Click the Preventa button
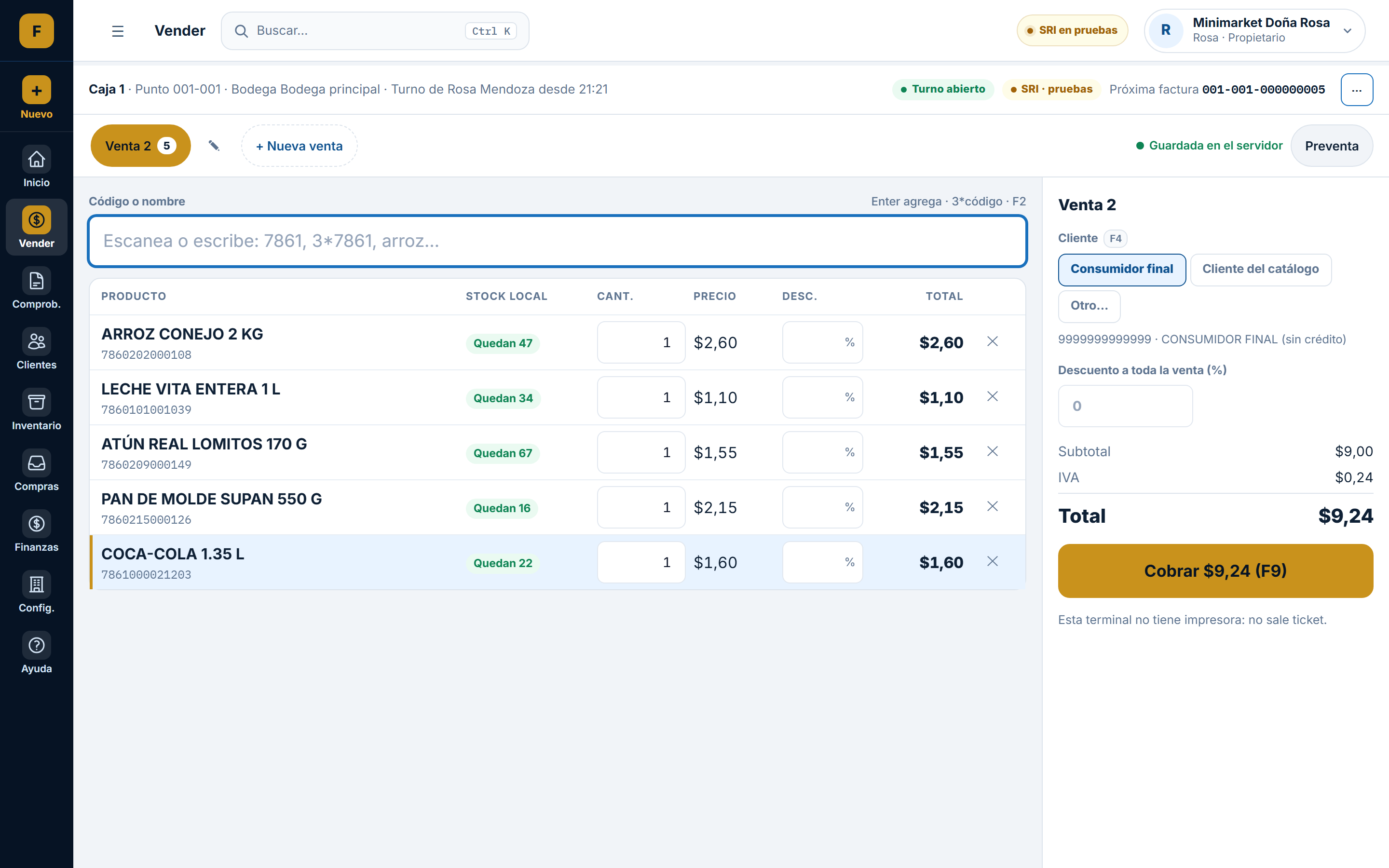The height and width of the screenshot is (868, 1389). pyautogui.click(x=1331, y=146)
